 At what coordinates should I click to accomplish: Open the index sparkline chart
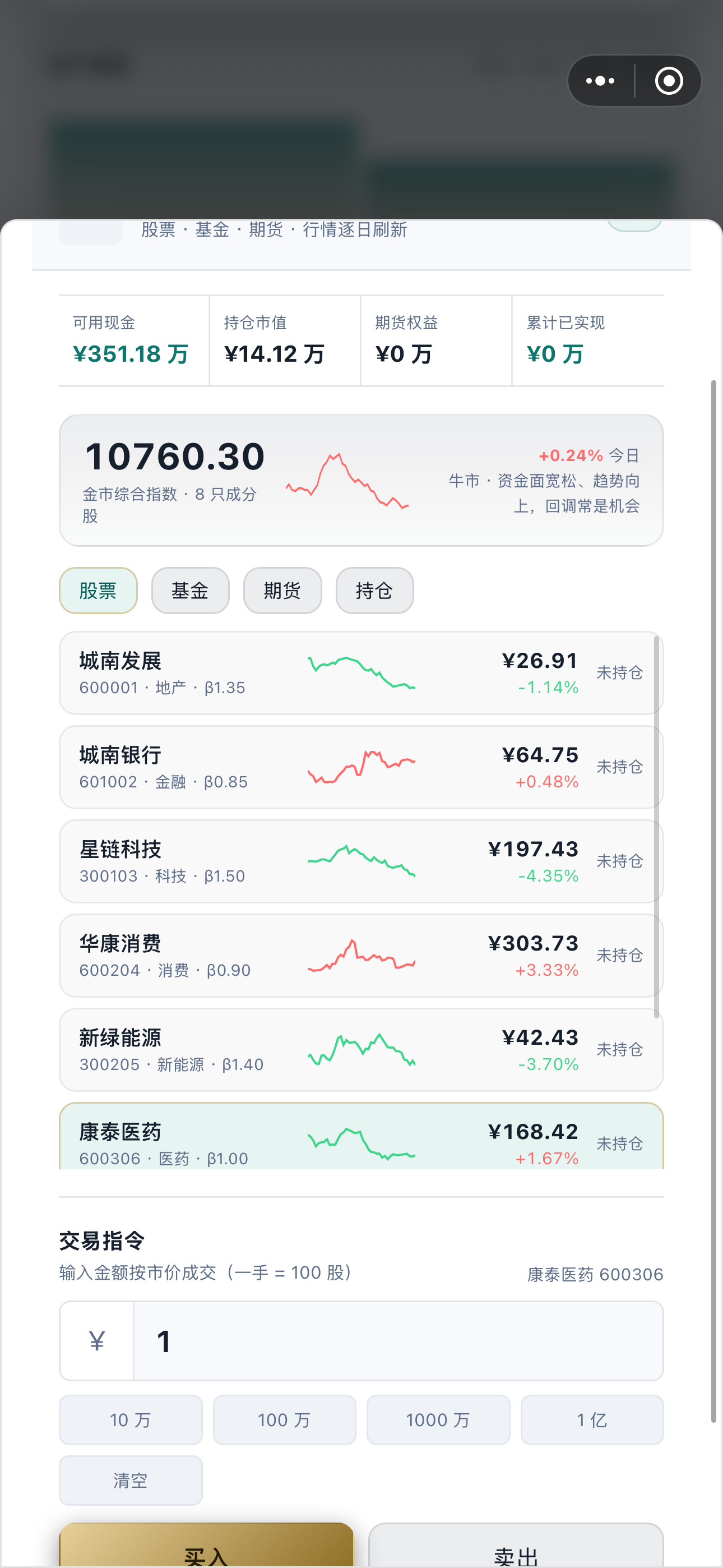(x=347, y=481)
